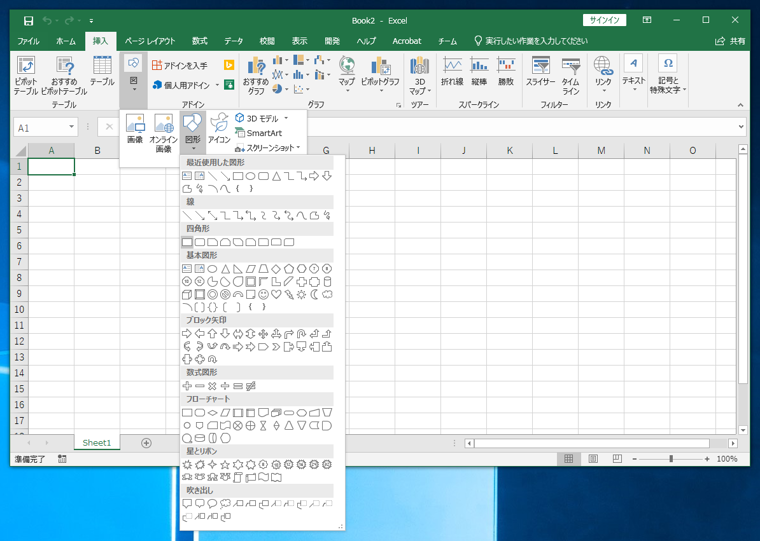760x541 pixels.
Task: Add a new sheet with plus button
Action: [x=146, y=443]
